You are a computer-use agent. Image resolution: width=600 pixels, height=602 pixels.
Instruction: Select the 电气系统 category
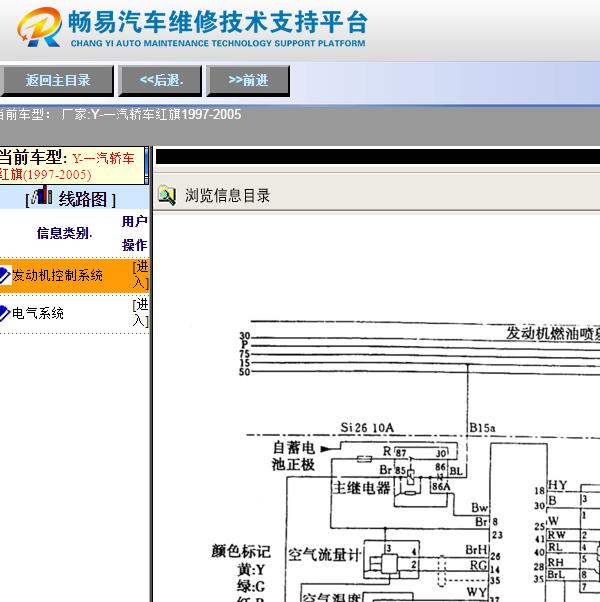pos(38,313)
